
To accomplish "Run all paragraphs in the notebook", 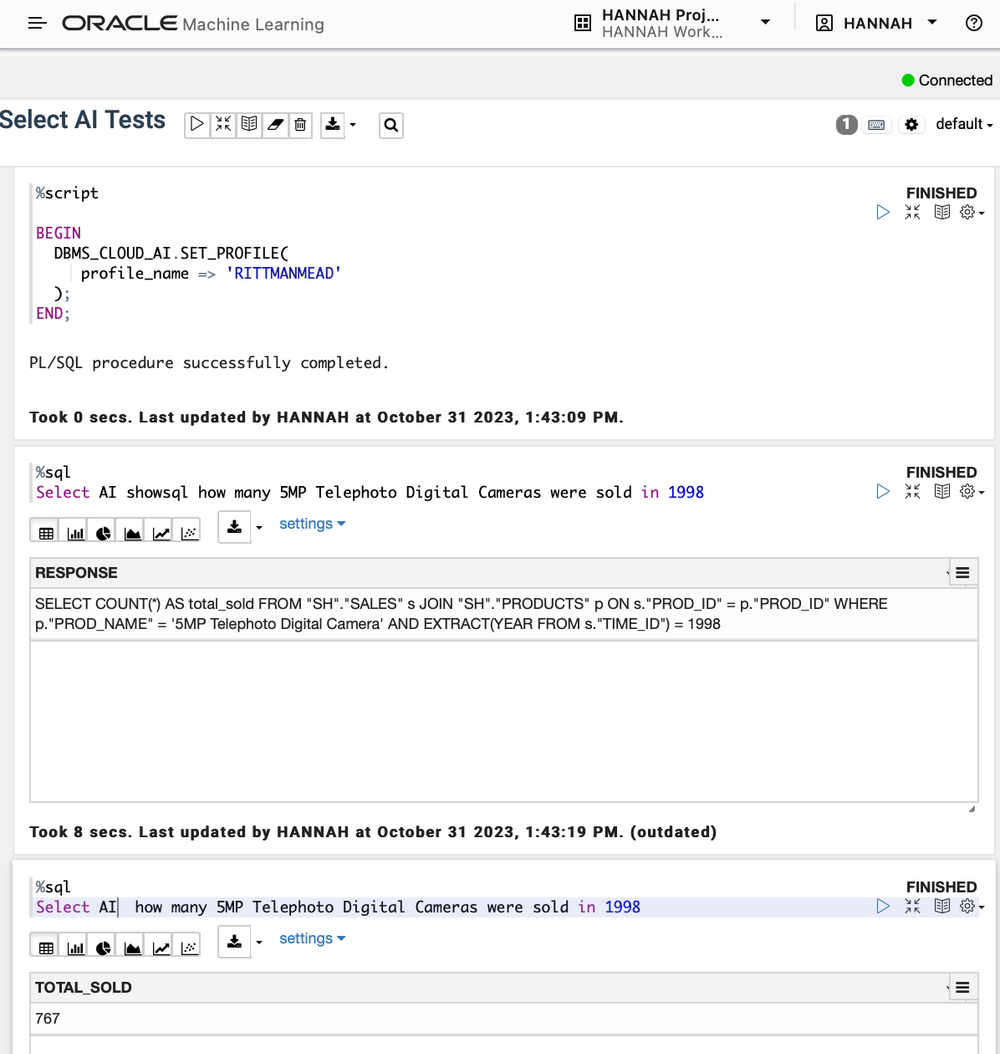I will [197, 124].
